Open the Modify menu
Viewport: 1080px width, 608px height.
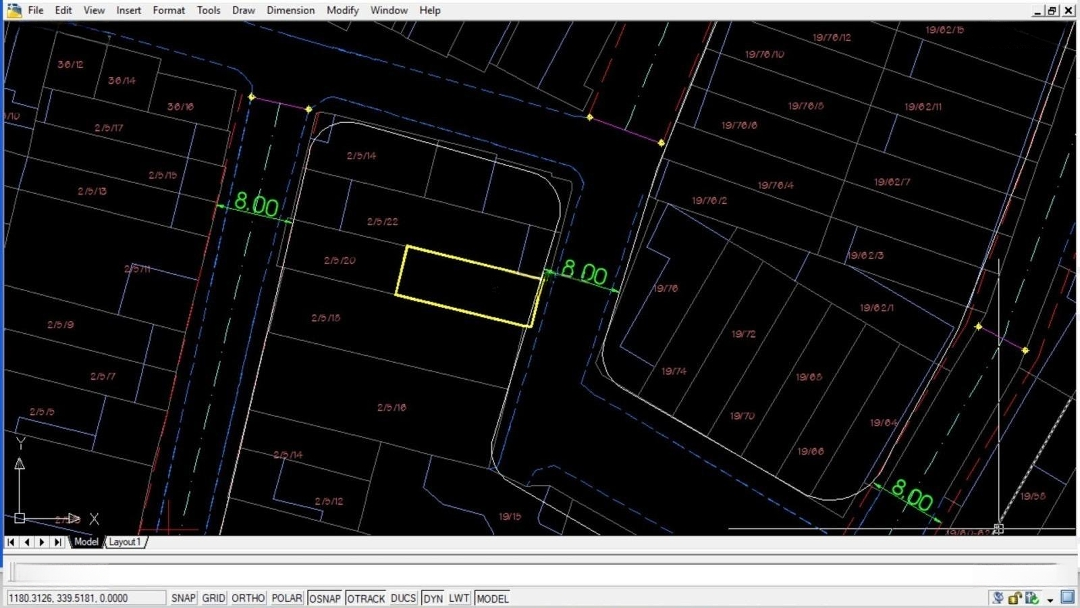(x=342, y=10)
